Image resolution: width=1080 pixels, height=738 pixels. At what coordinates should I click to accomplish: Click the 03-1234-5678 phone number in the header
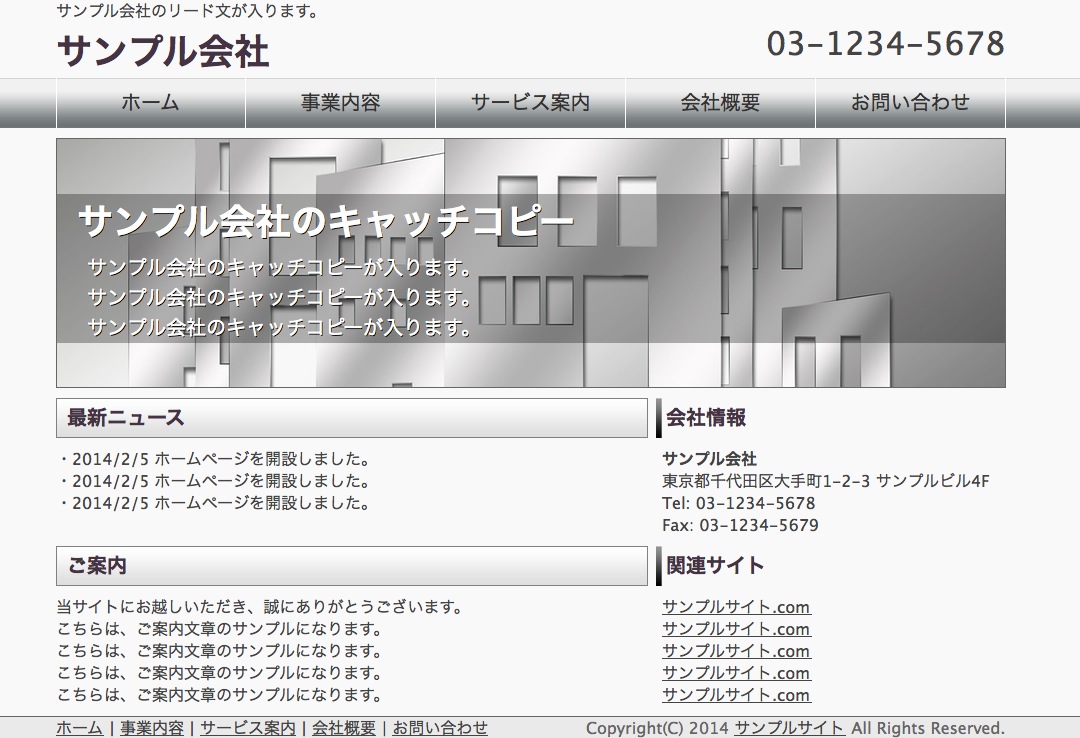click(x=885, y=44)
